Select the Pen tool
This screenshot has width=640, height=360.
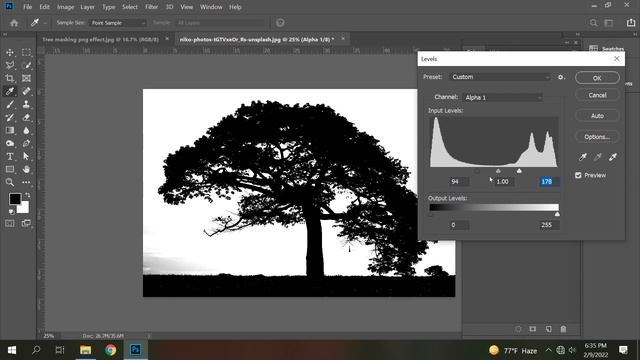click(x=26, y=143)
